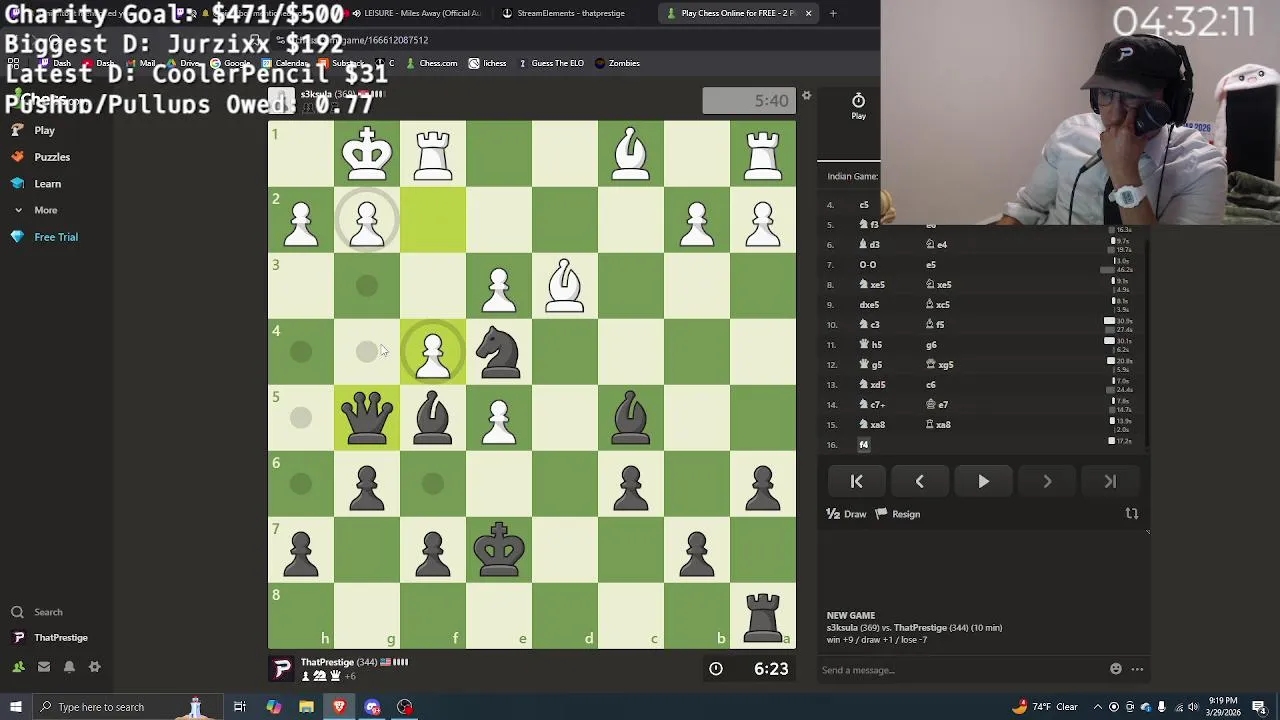This screenshot has width=1280, height=720.
Task: Click ThatPrestige player avatar below board
Action: (282, 669)
